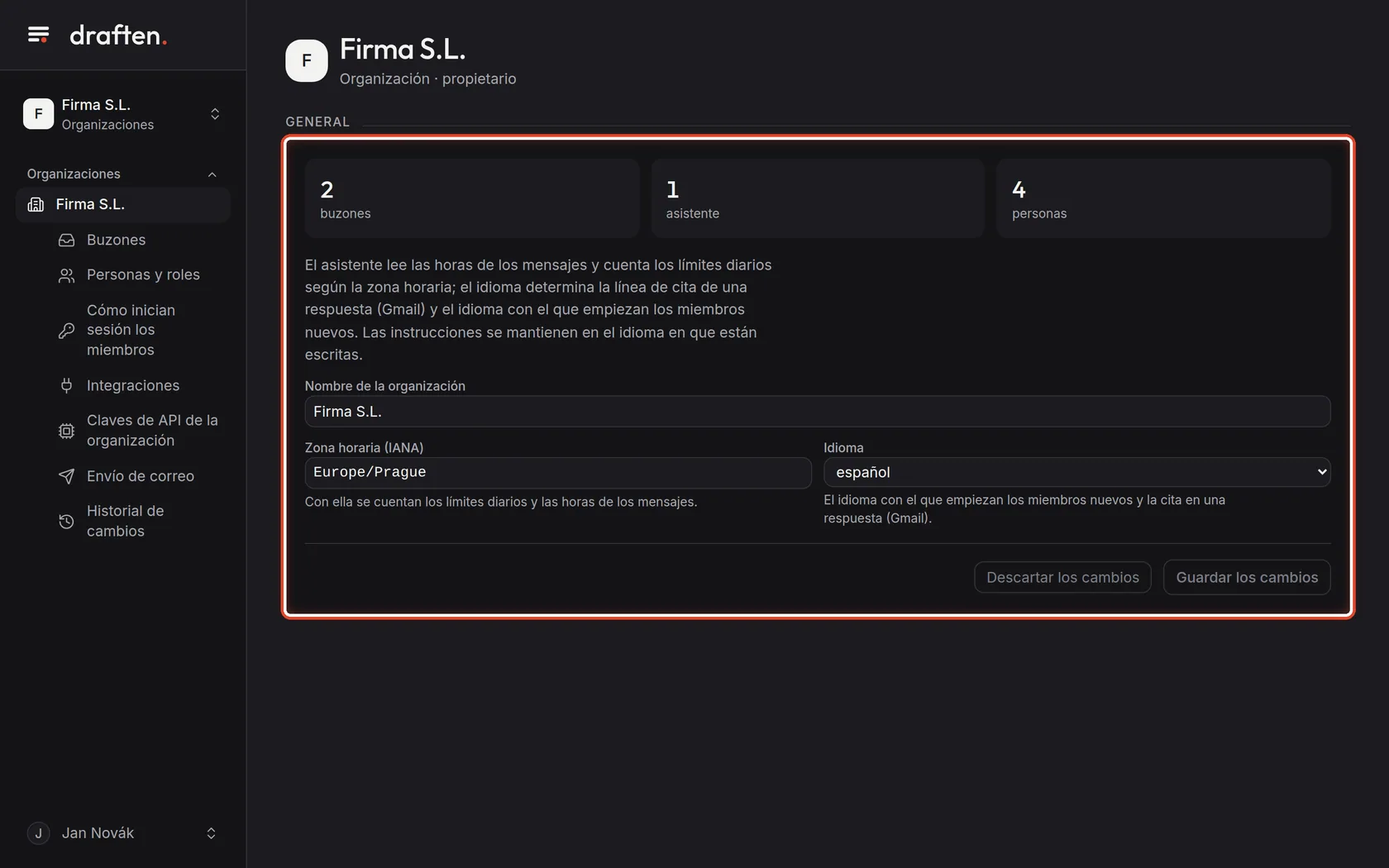Click the Personas y roles people icon
The image size is (1389, 868).
(x=67, y=275)
